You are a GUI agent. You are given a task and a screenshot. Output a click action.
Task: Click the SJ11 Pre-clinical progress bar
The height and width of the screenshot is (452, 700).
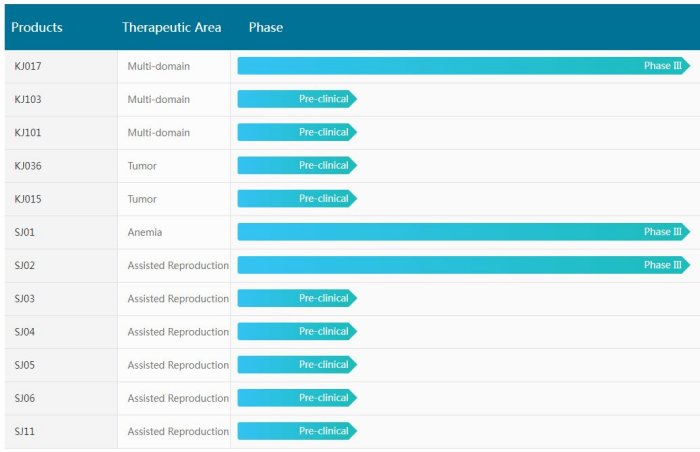coord(296,431)
